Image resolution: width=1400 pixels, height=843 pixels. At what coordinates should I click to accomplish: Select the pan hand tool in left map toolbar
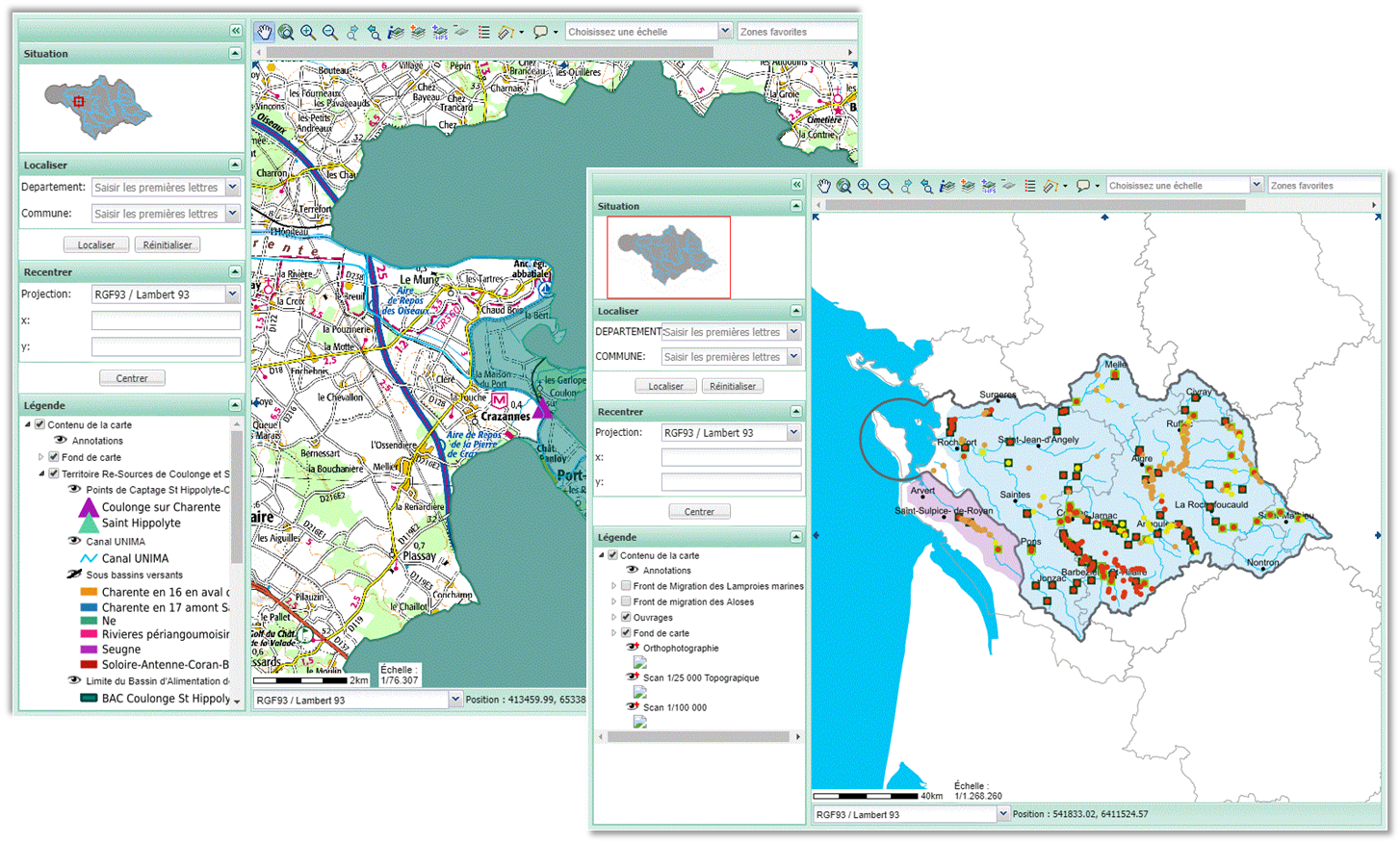[x=264, y=32]
